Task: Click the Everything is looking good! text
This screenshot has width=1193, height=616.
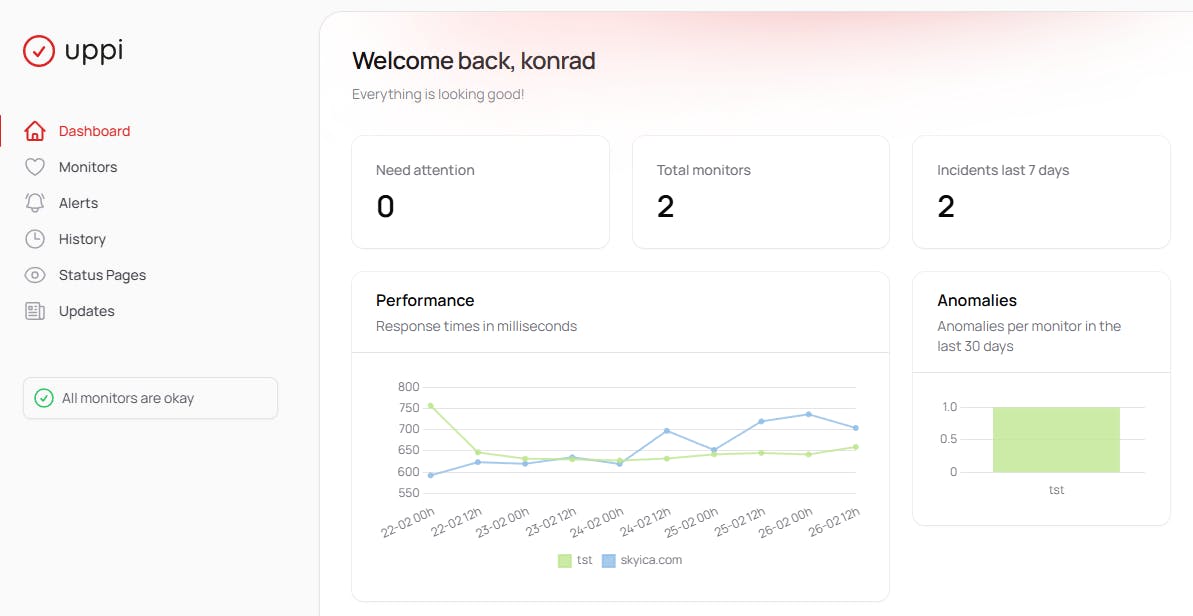Action: coord(437,94)
